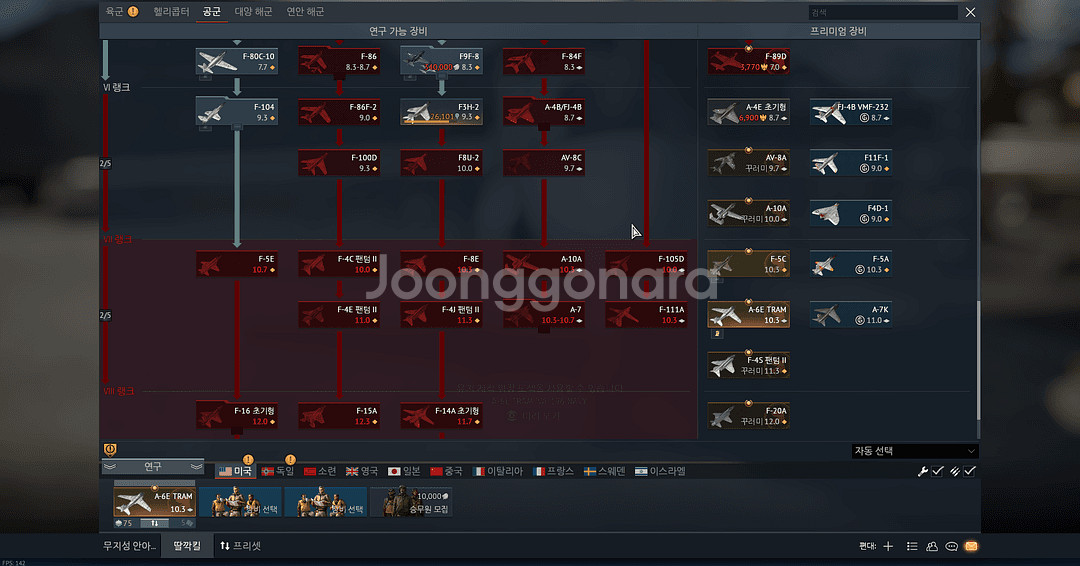Open the chat bubble icon
This screenshot has height=566, width=1080.
click(x=951, y=546)
